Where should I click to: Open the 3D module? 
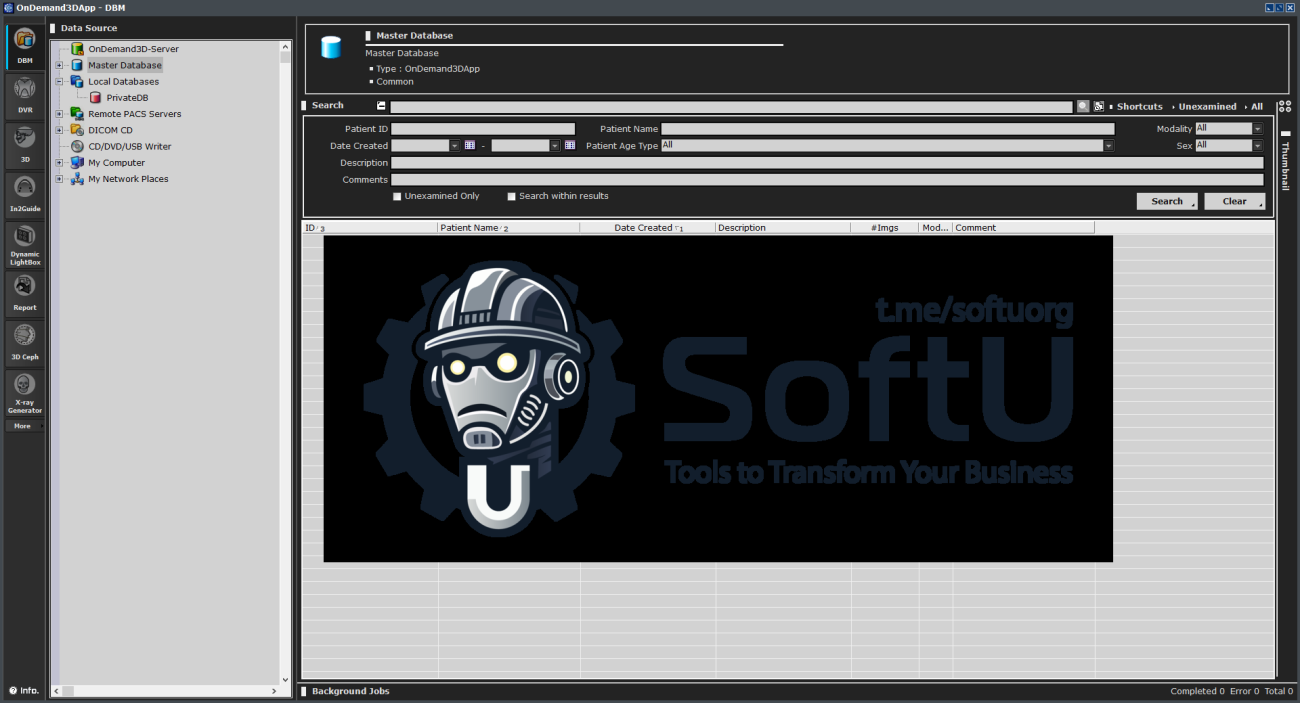point(25,144)
